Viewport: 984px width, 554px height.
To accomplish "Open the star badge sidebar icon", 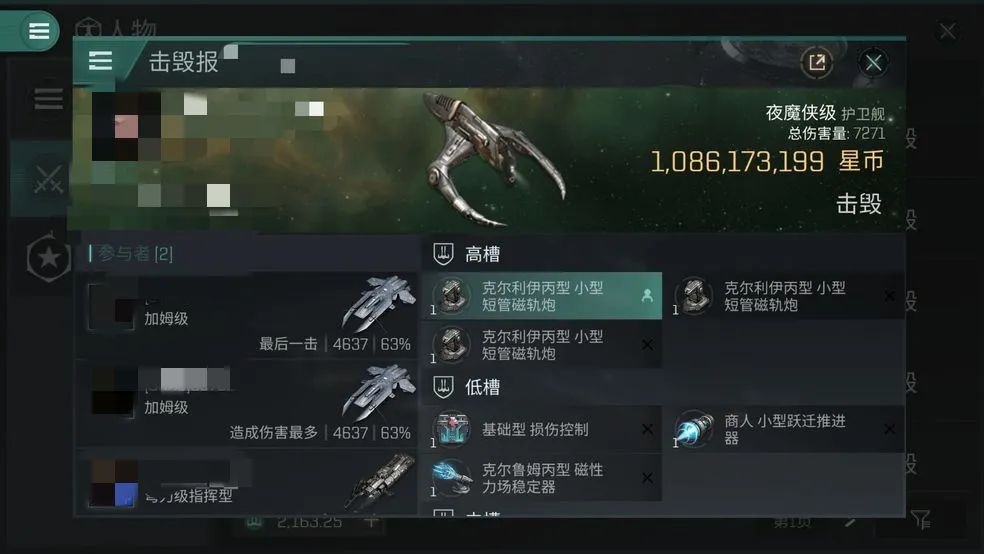I will point(48,257).
